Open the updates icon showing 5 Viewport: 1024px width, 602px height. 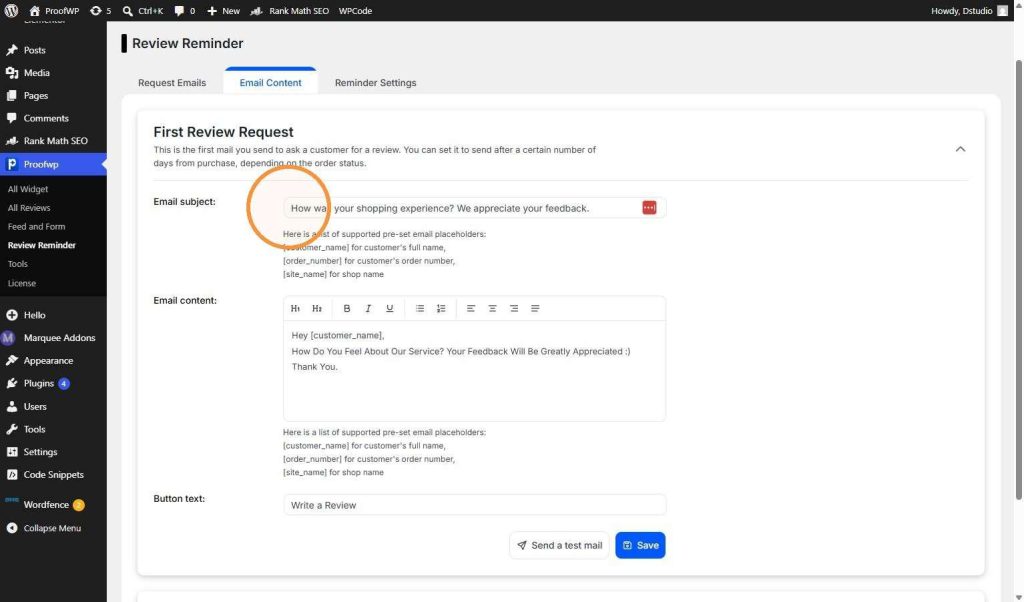click(x=100, y=10)
